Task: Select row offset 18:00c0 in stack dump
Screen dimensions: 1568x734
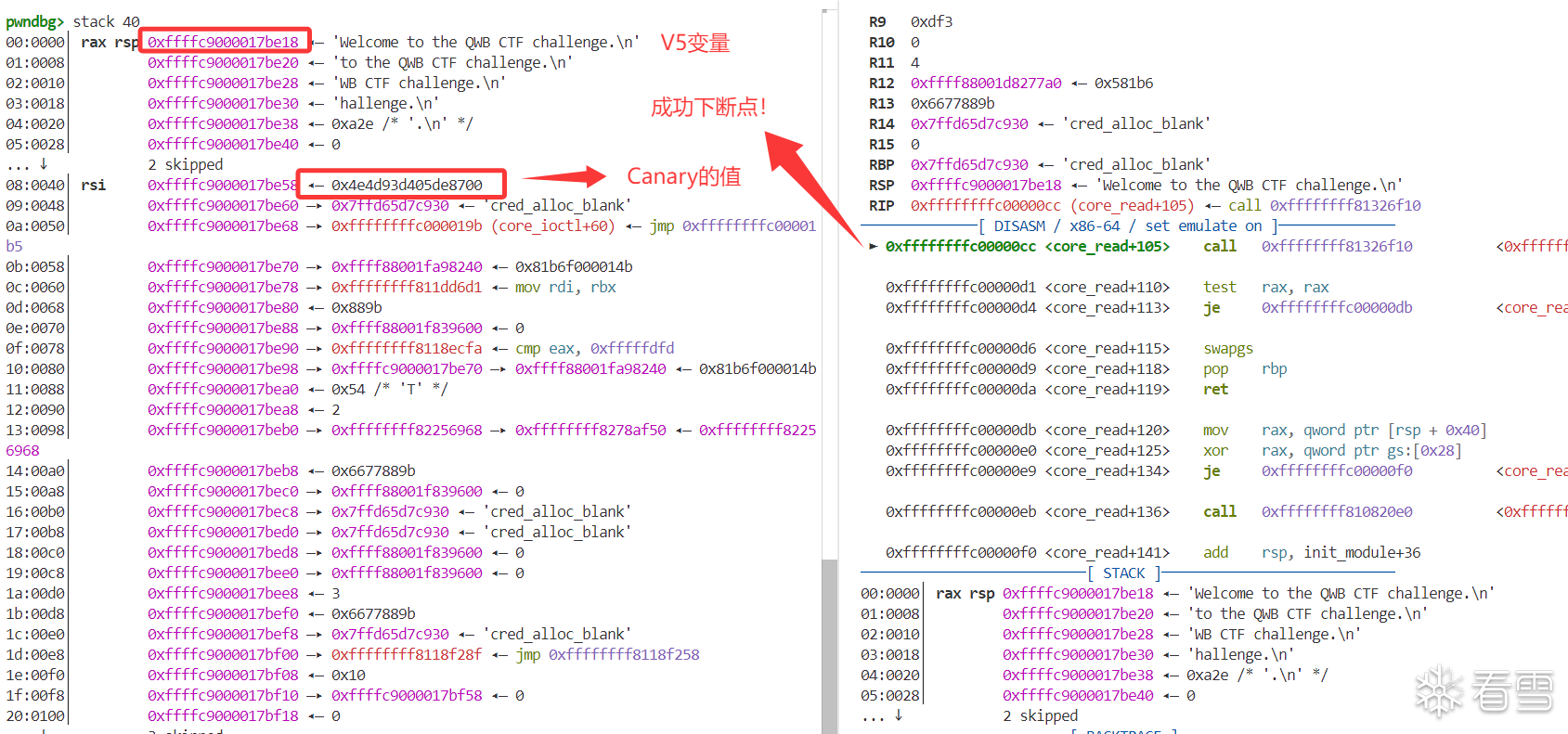Action: coord(35,552)
